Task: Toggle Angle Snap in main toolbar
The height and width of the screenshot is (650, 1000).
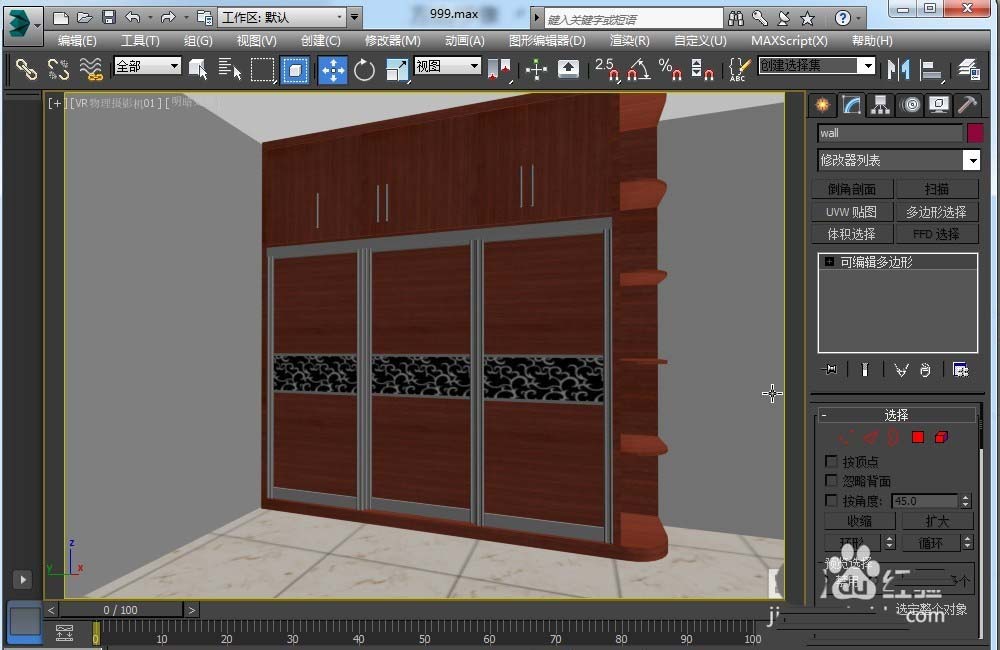Action: click(637, 69)
